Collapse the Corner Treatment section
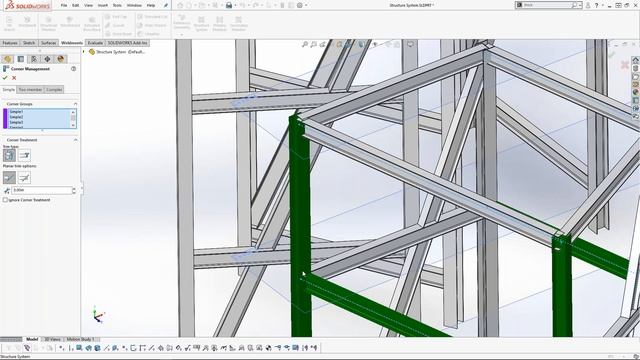The width and height of the screenshot is (640, 360). coord(75,140)
